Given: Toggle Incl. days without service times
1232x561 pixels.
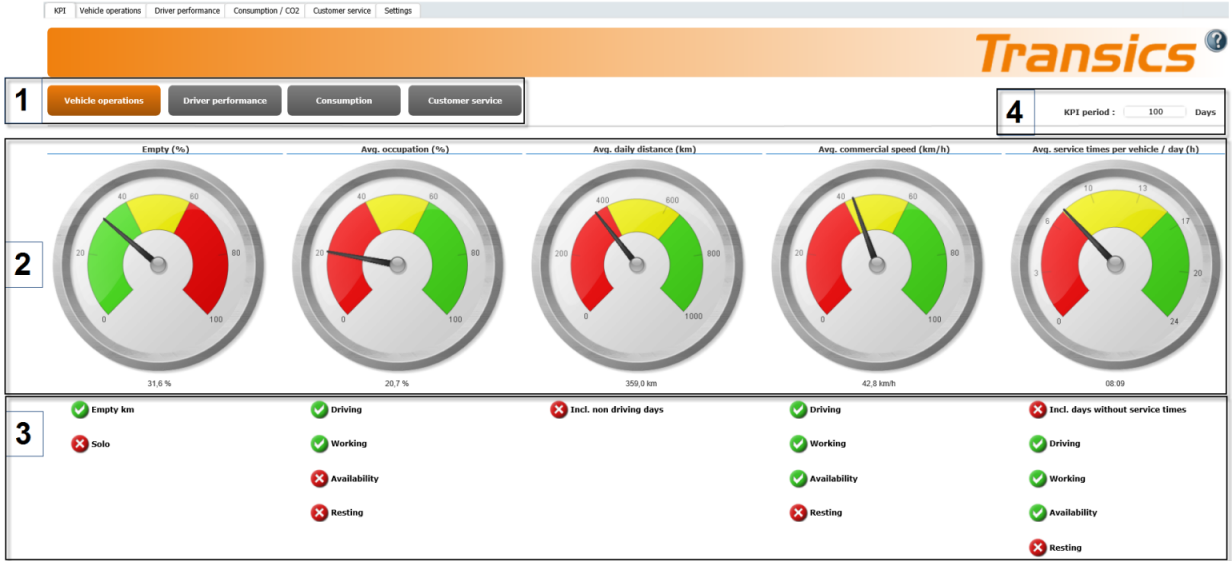Looking at the screenshot, I should click(1038, 409).
